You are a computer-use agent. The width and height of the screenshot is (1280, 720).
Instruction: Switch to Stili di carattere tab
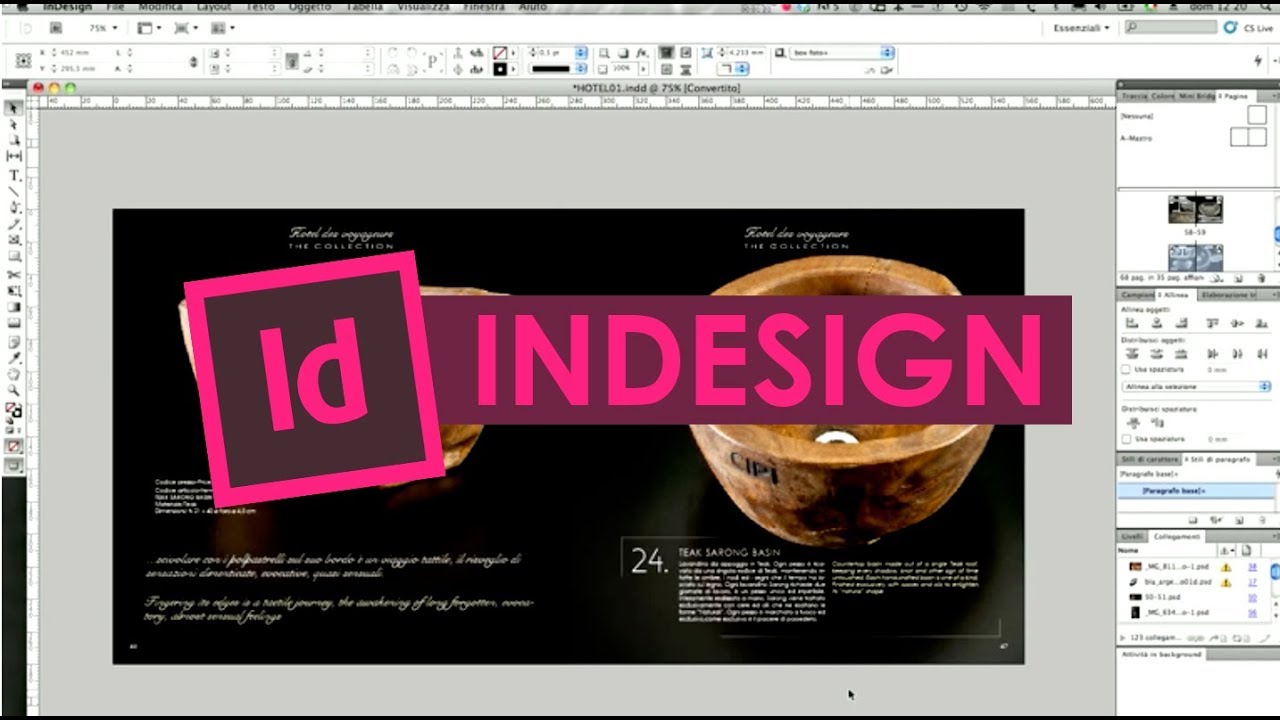pyautogui.click(x=1148, y=459)
